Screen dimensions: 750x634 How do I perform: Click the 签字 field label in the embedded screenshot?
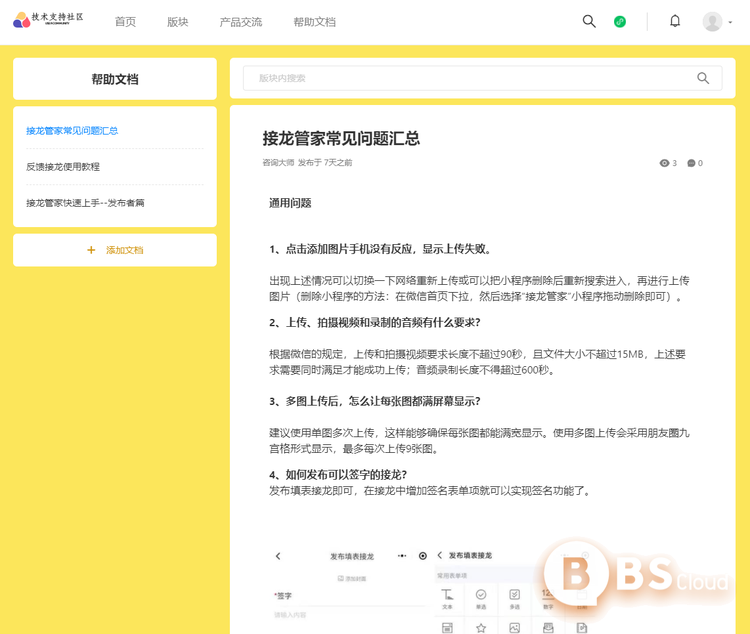click(x=283, y=596)
